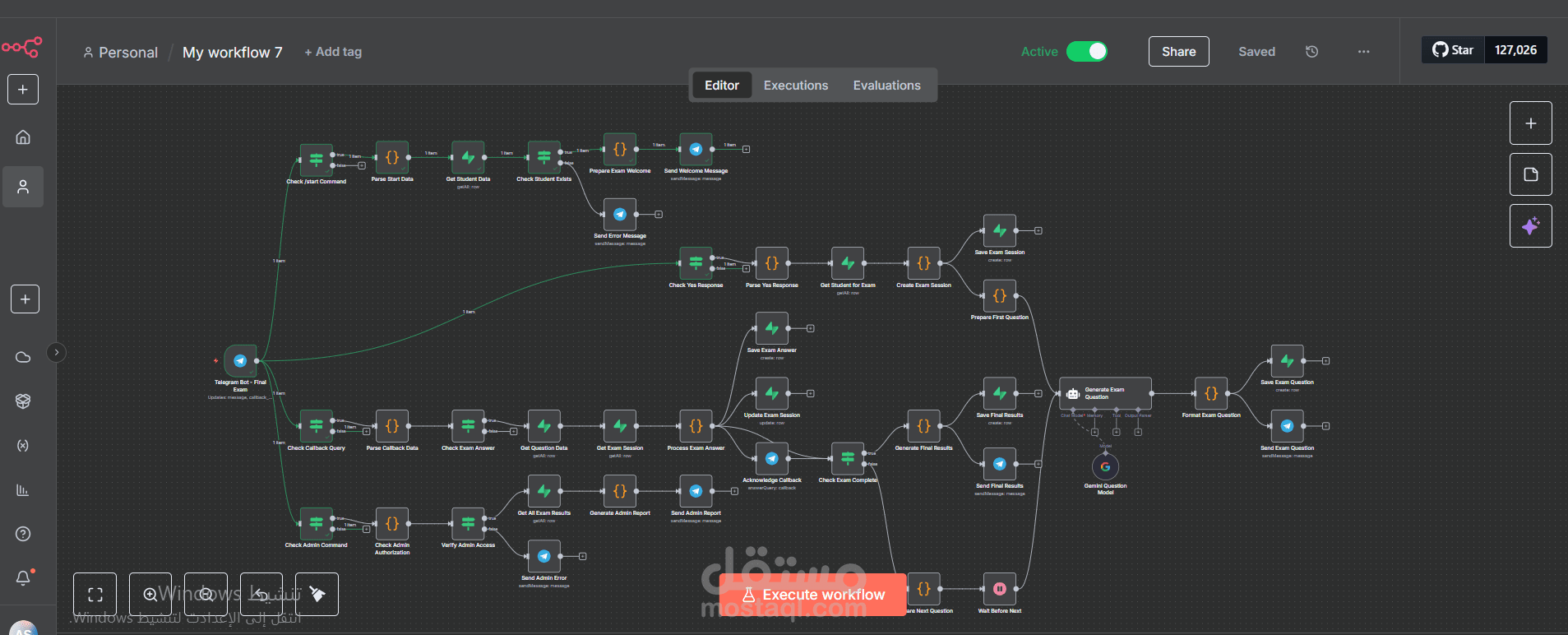Toggle the workflow Active switch
The width and height of the screenshot is (1568, 635).
[1086, 51]
